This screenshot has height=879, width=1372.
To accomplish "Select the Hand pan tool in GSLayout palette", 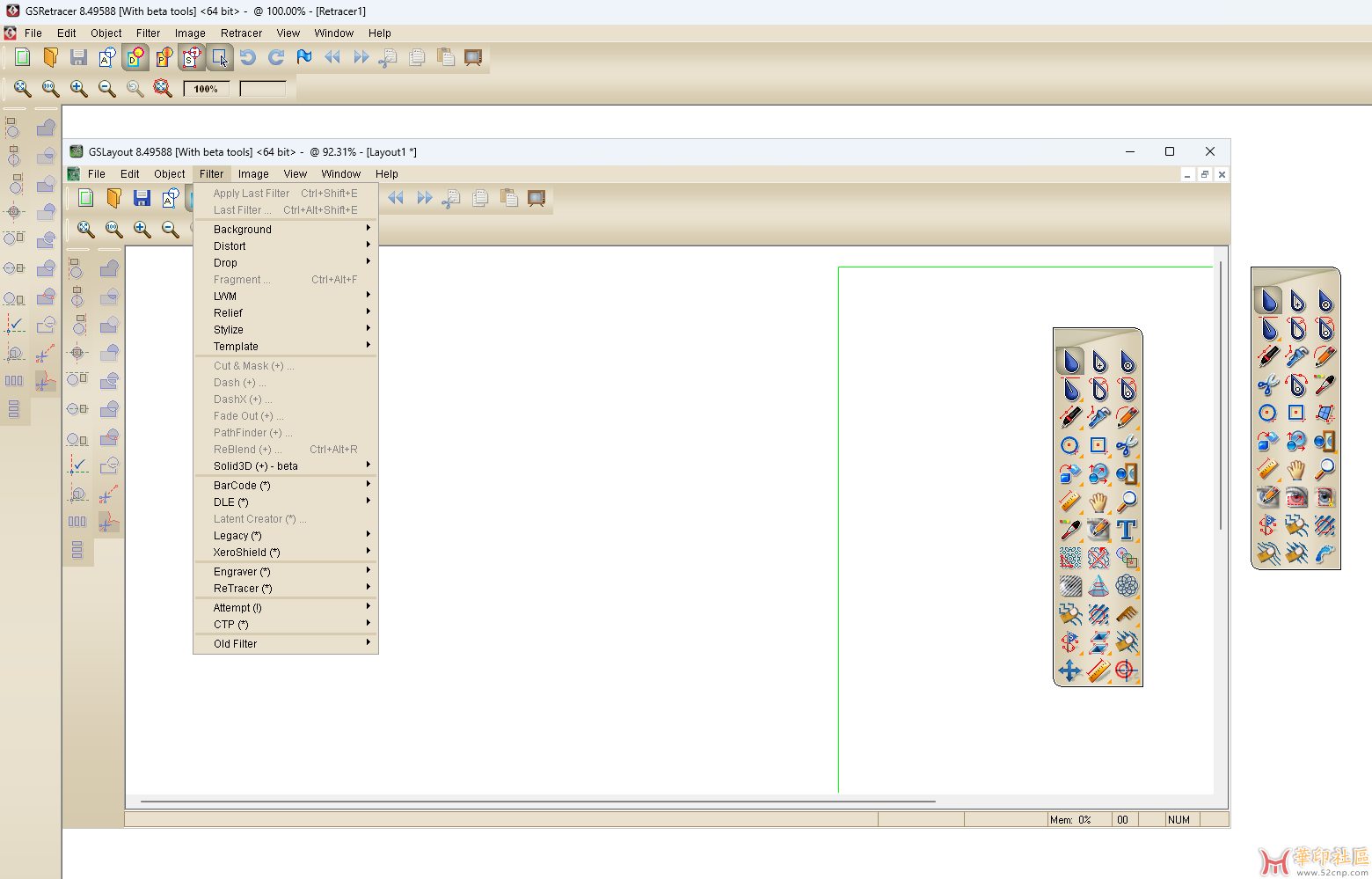I will 1098,502.
